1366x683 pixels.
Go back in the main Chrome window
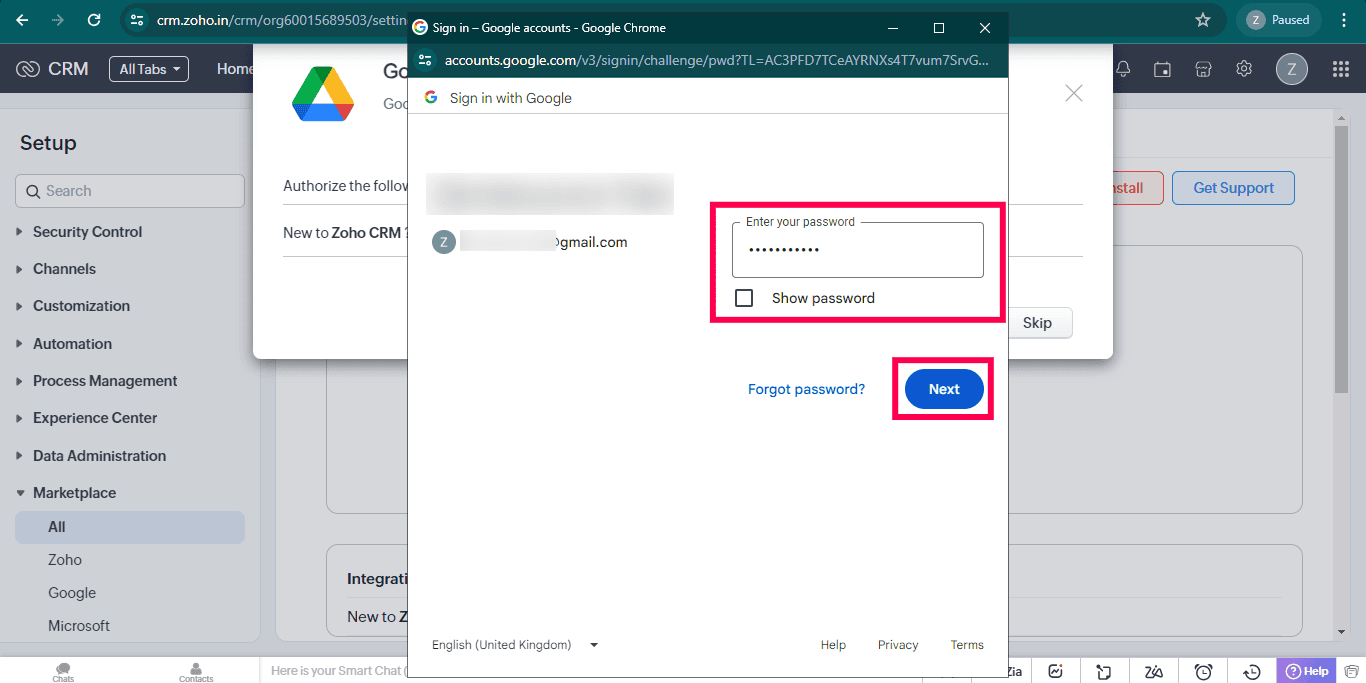tap(22, 20)
